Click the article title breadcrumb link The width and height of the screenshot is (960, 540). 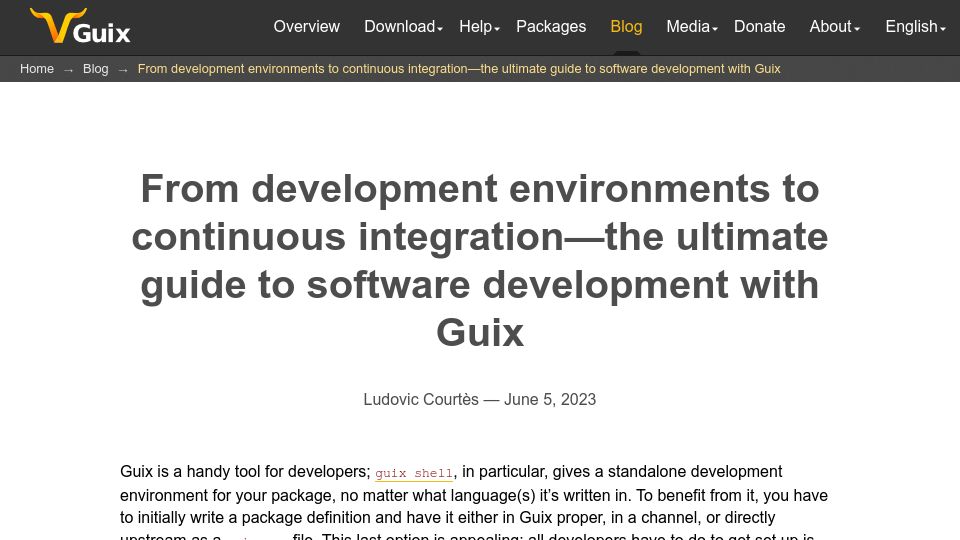click(x=459, y=69)
